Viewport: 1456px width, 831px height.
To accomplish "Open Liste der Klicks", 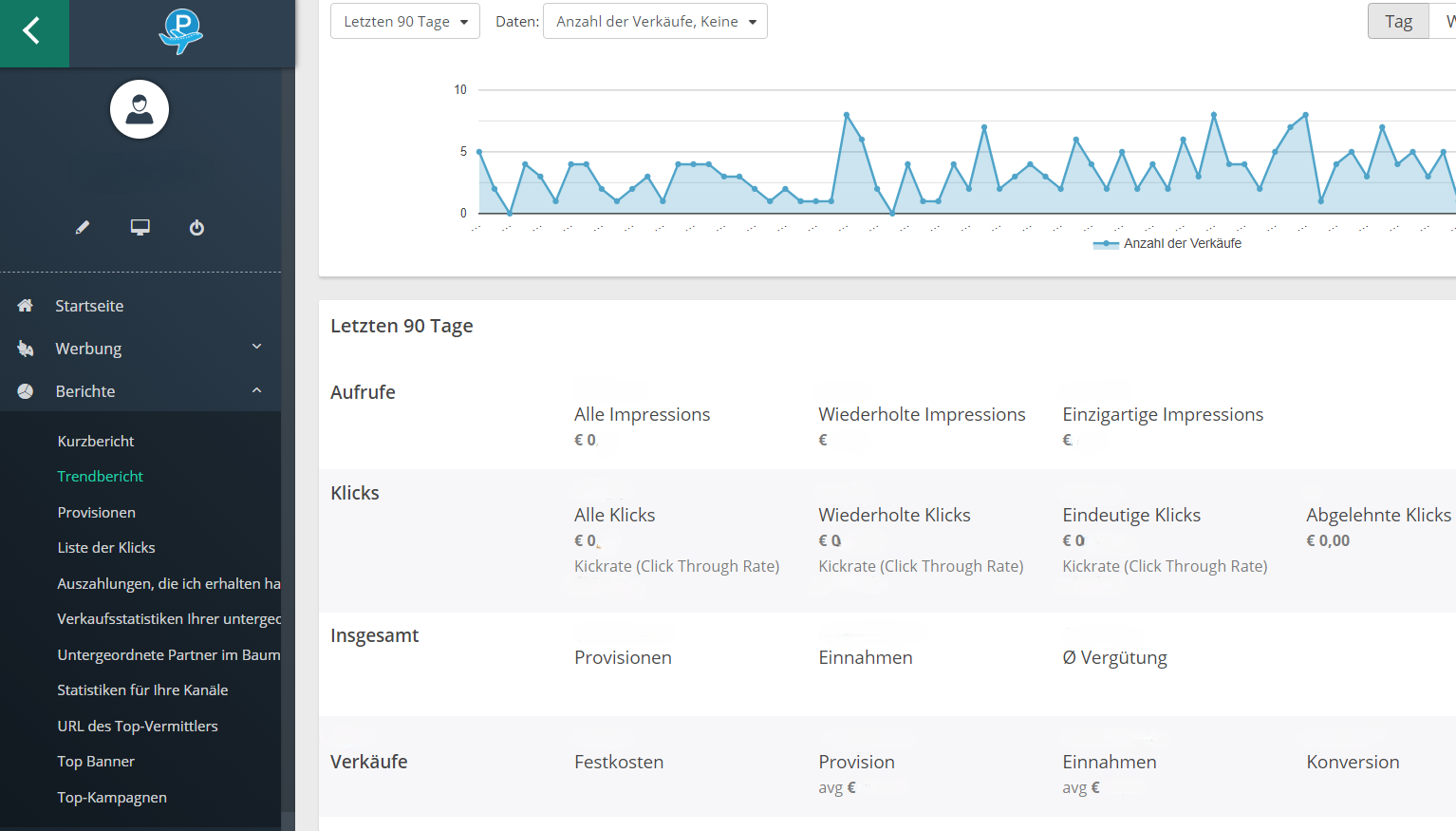I will pyautogui.click(x=106, y=547).
